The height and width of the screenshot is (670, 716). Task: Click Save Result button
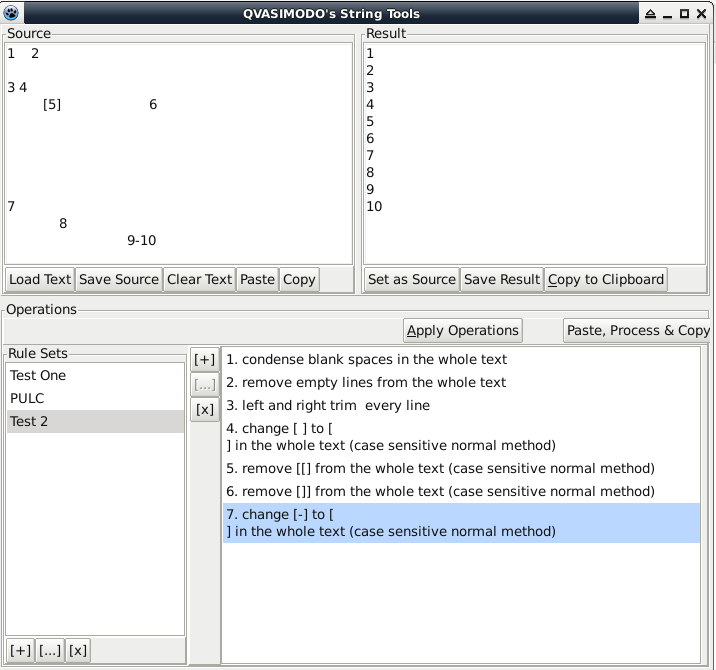coord(502,279)
